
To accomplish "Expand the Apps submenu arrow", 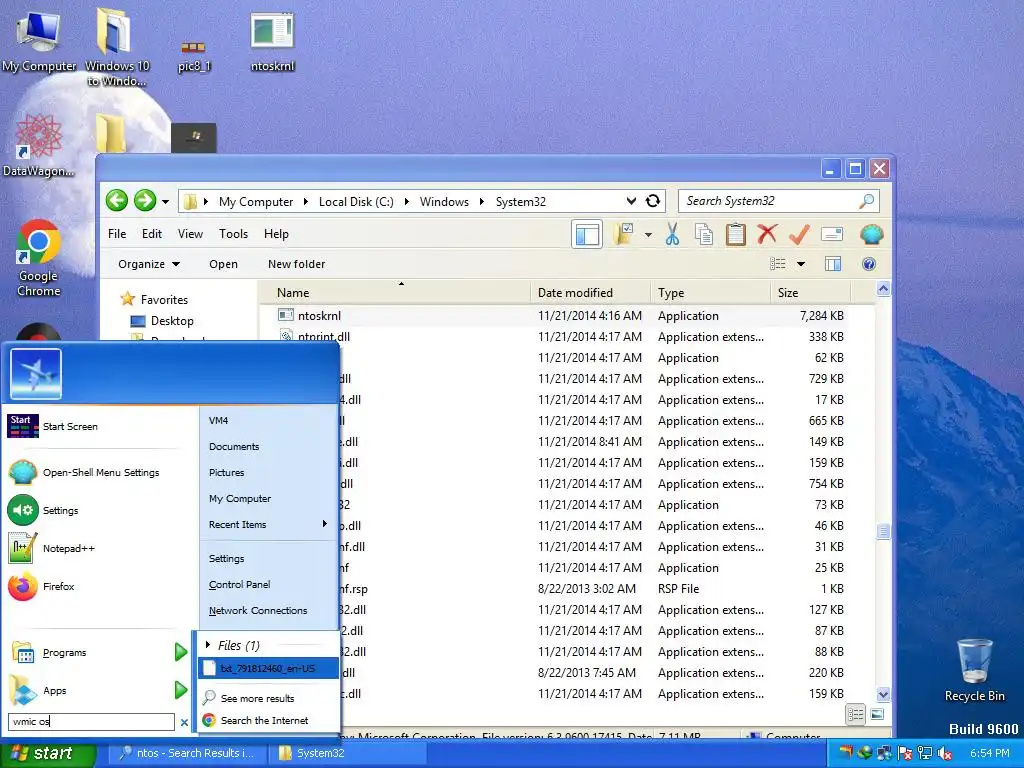I will point(180,690).
